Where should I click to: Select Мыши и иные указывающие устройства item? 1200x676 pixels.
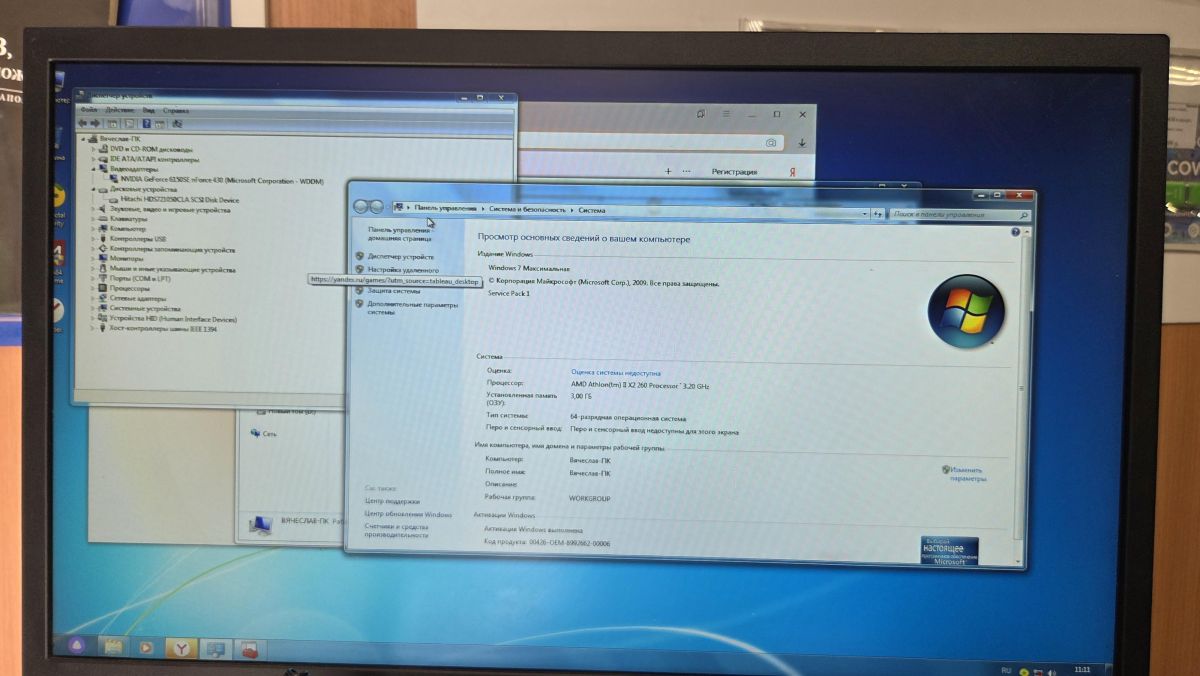[x=172, y=269]
